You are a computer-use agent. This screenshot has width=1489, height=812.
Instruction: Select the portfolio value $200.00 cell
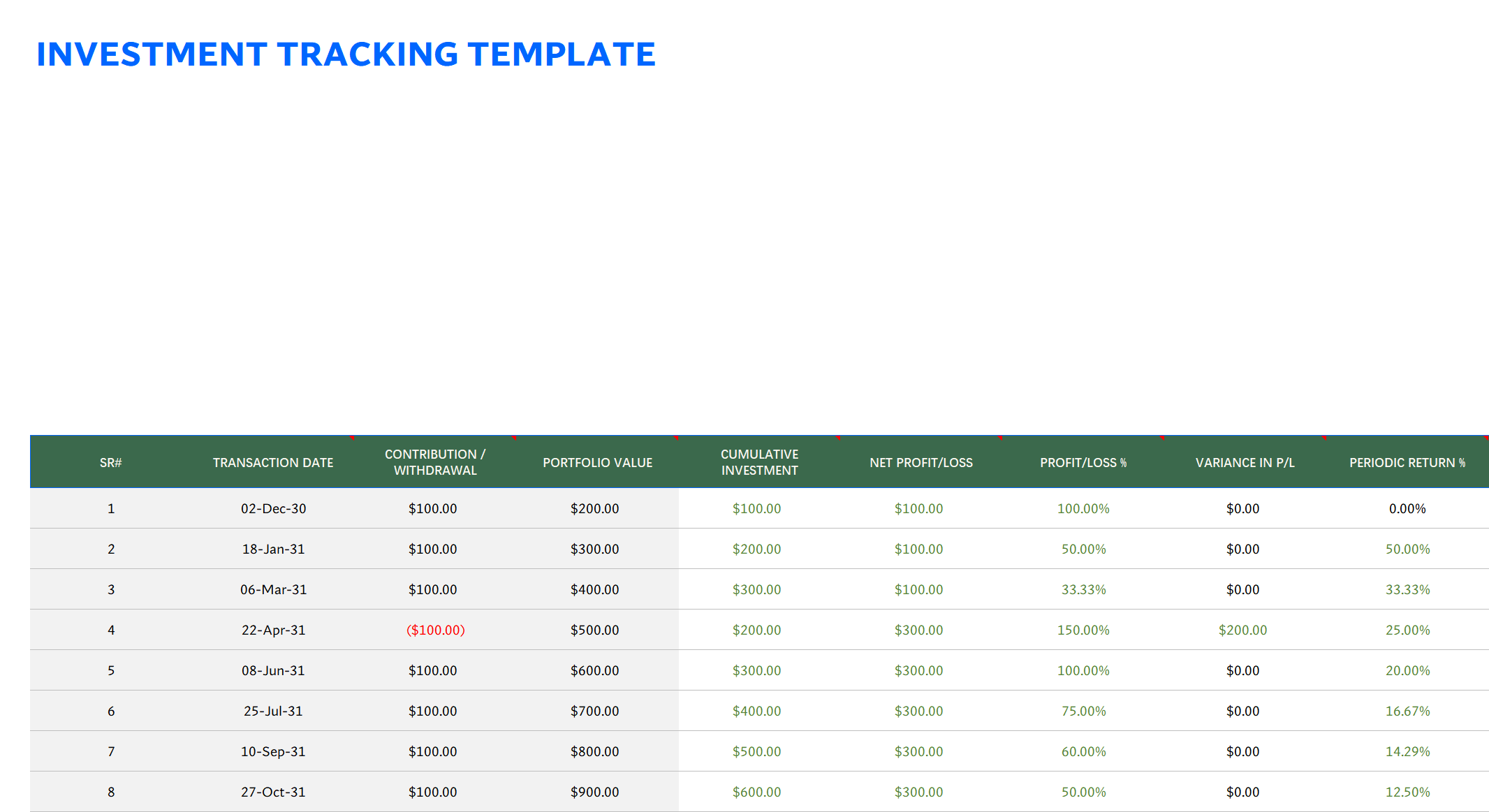(597, 508)
